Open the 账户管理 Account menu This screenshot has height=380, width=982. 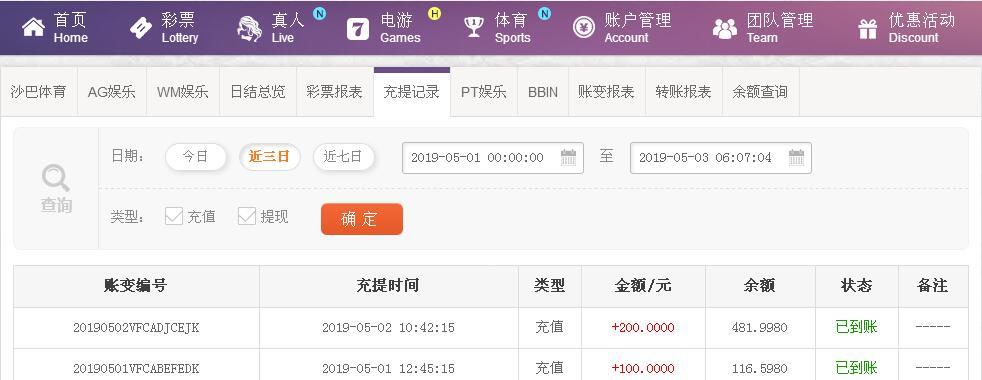point(622,28)
